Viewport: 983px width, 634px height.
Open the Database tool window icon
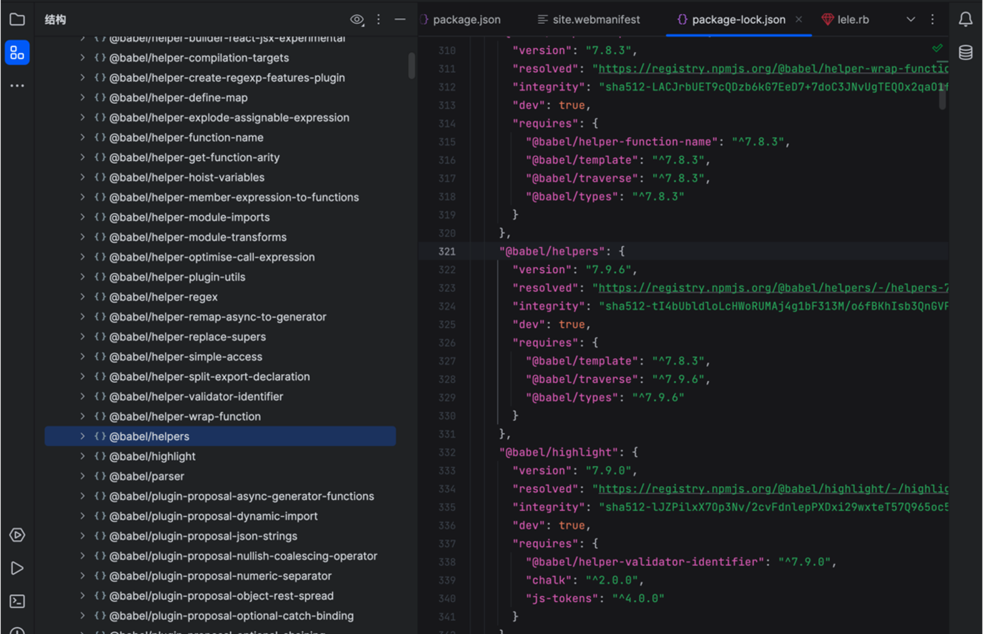pyautogui.click(x=965, y=53)
